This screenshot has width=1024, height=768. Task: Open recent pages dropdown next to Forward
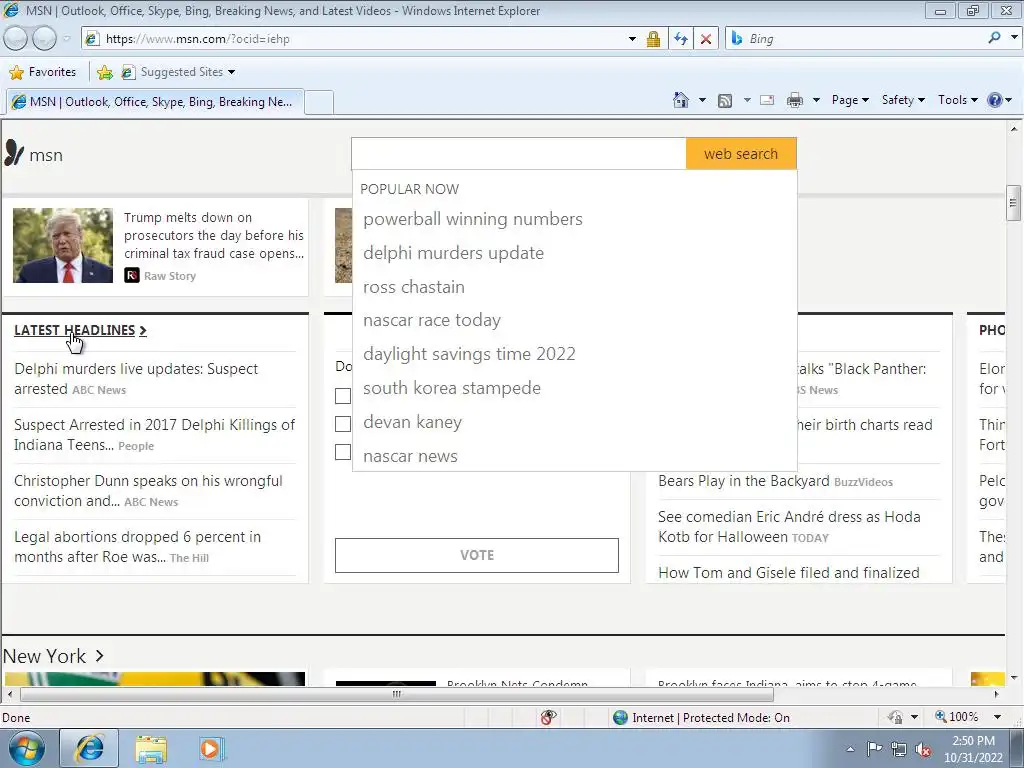coord(67,39)
